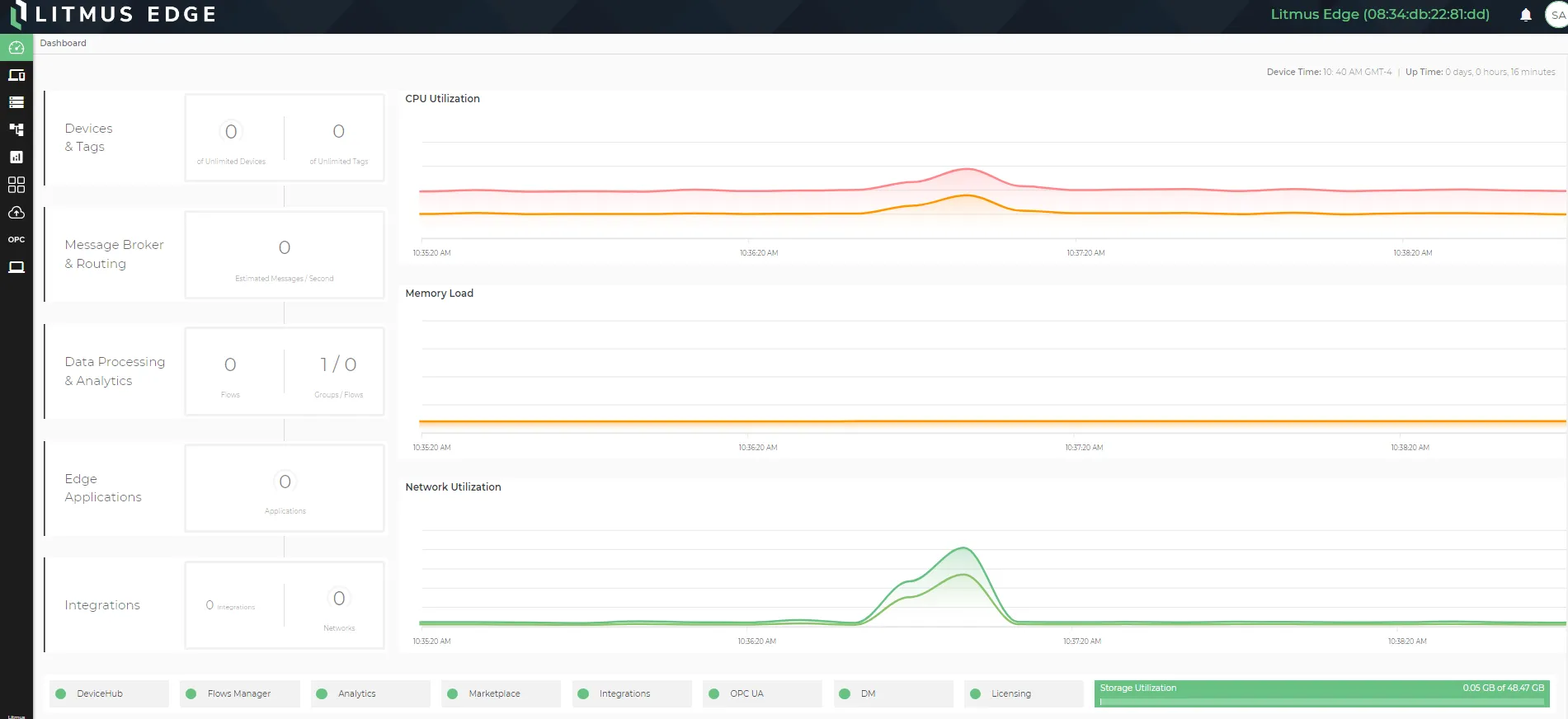This screenshot has width=1568, height=719.
Task: Select the Dashboard breadcrumb
Action: (x=63, y=43)
